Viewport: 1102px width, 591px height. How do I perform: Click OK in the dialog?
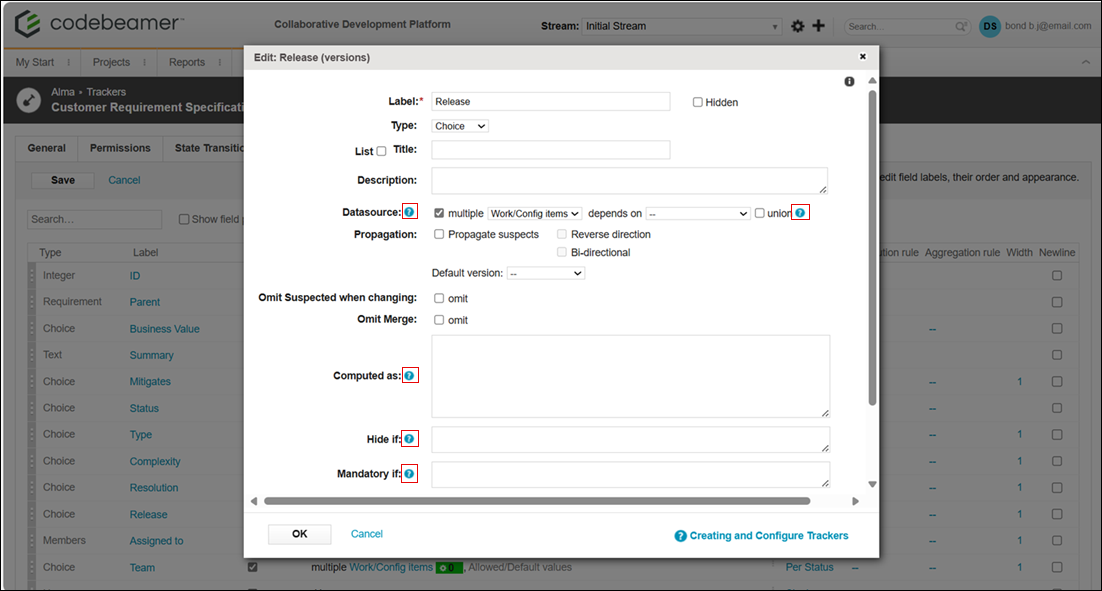tap(299, 534)
